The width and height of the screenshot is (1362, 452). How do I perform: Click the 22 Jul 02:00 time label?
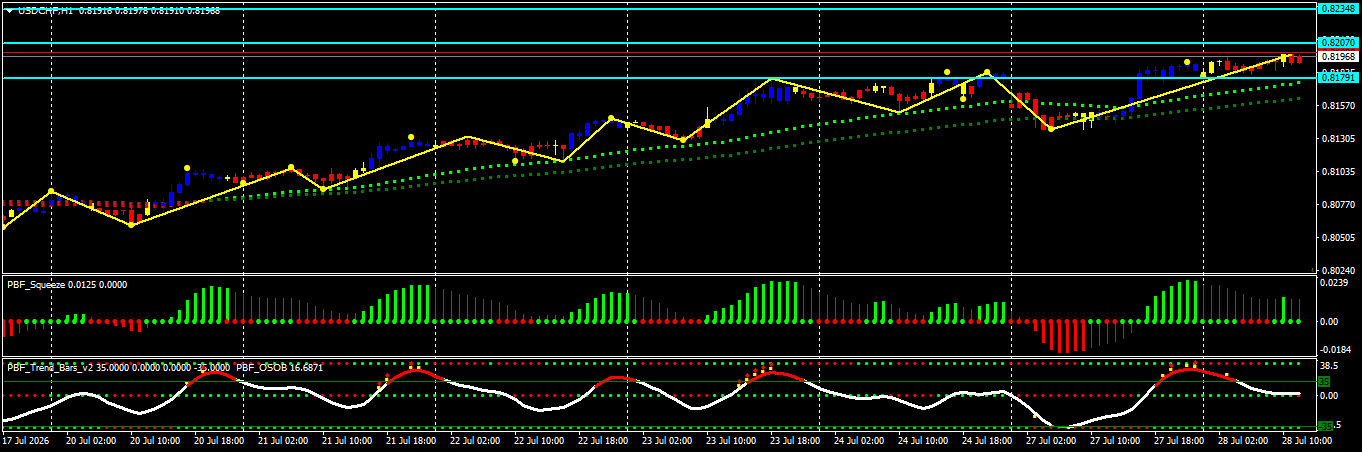475,440
